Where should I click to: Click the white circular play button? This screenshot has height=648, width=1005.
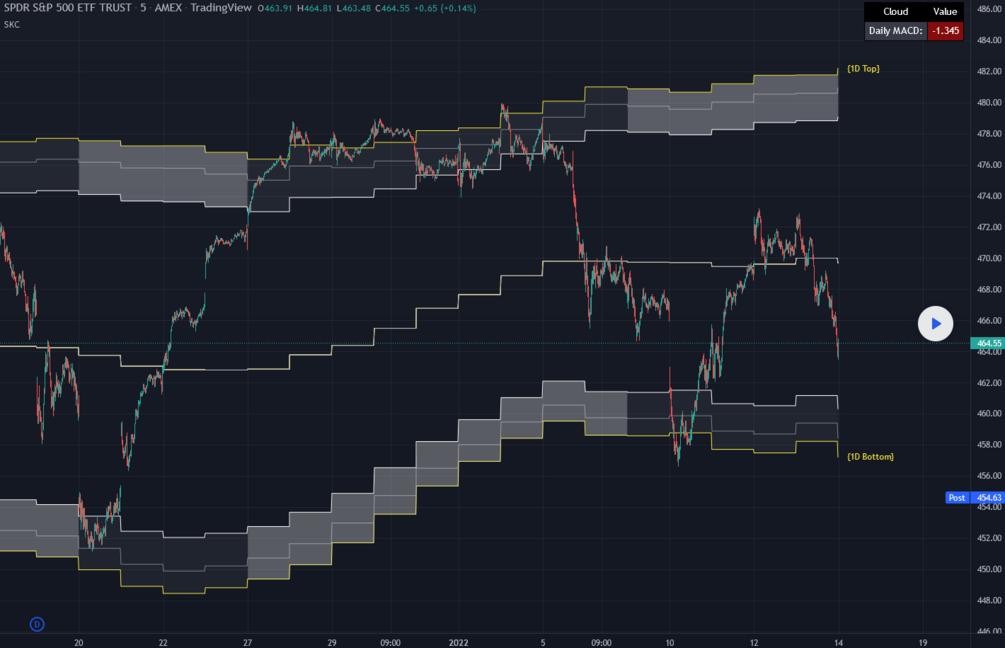coord(935,324)
